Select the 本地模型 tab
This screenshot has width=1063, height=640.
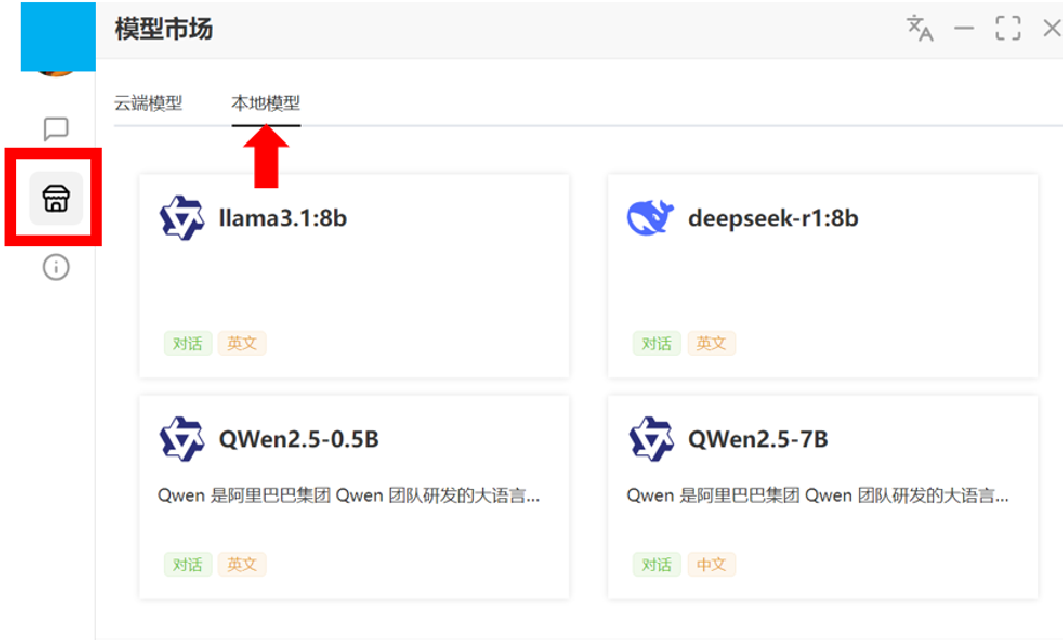coord(266,103)
